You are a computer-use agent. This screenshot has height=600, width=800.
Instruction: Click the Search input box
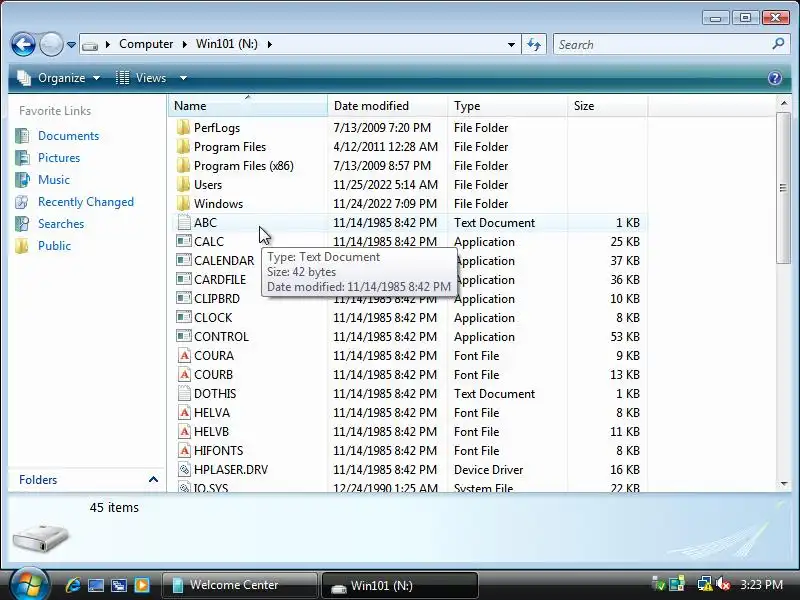click(663, 44)
